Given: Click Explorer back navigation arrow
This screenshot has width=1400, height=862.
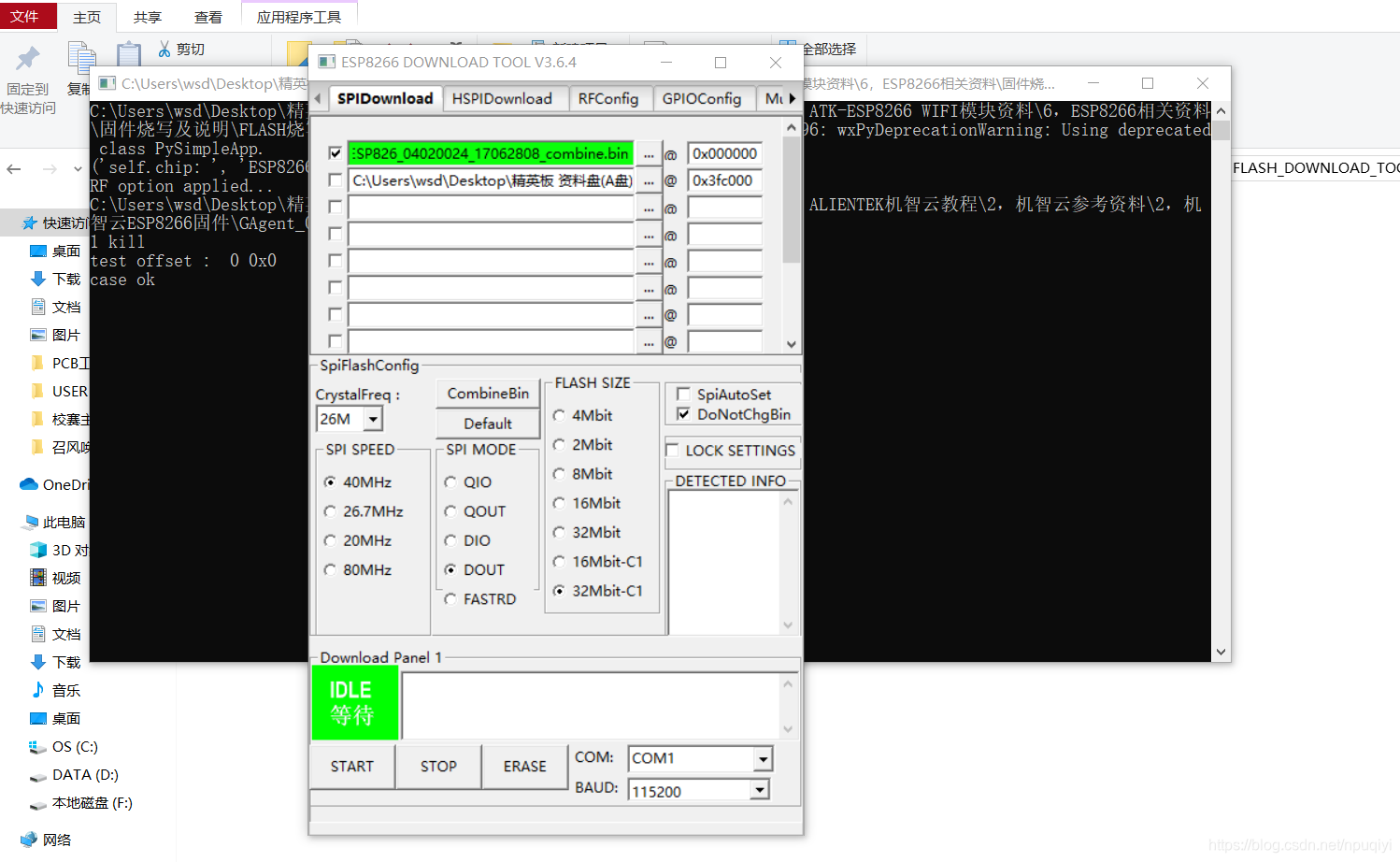Looking at the screenshot, I should 14,169.
